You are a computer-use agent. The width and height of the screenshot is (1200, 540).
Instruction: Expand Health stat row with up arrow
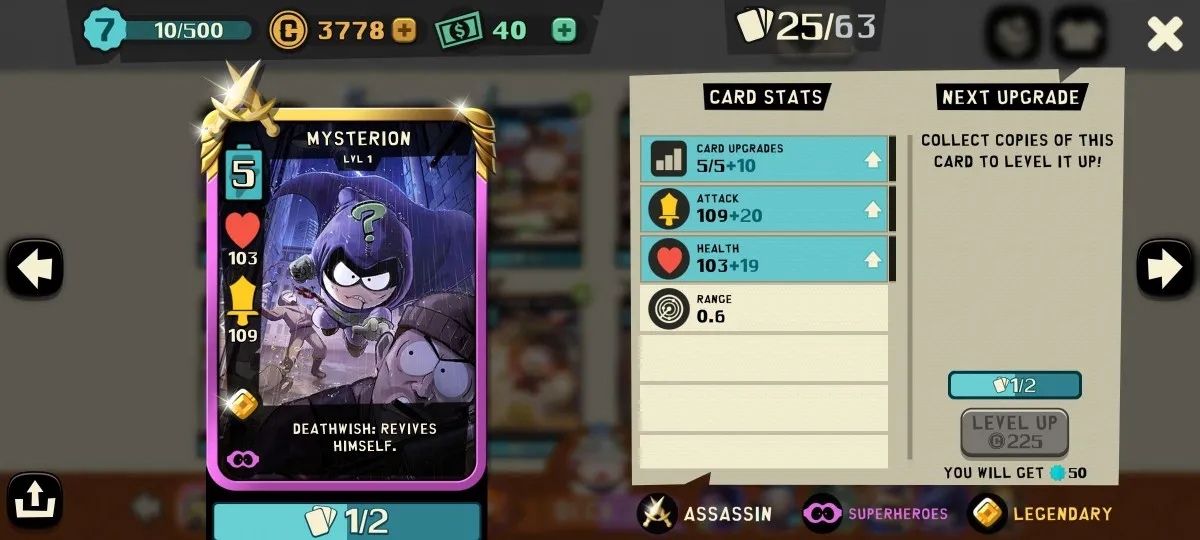(x=873, y=259)
